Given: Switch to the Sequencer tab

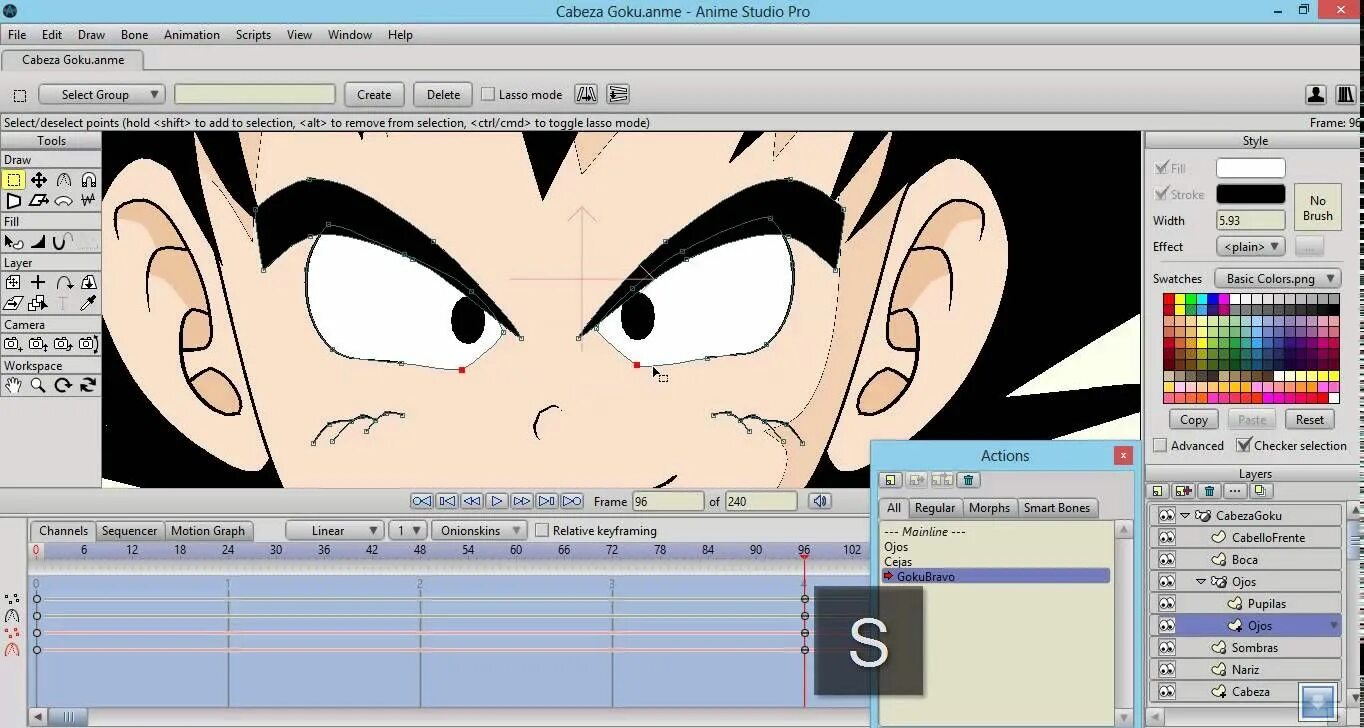Looking at the screenshot, I should 129,530.
